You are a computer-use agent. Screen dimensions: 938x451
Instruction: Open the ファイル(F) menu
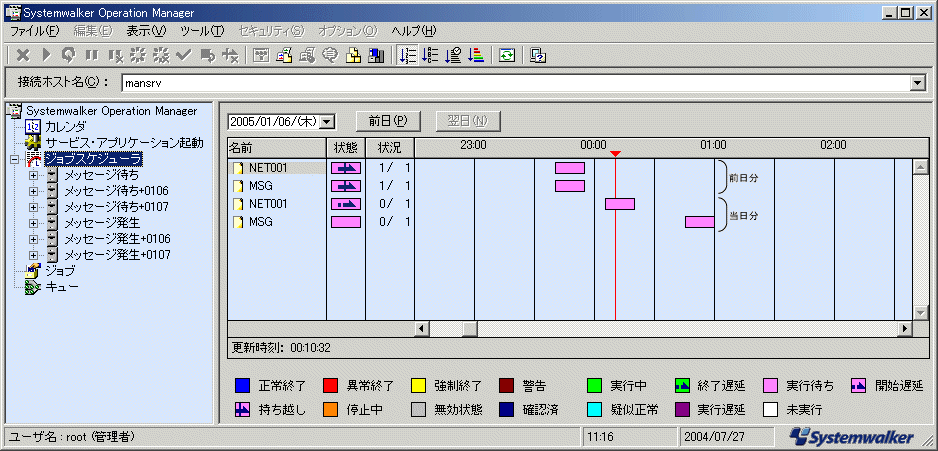pyautogui.click(x=35, y=31)
